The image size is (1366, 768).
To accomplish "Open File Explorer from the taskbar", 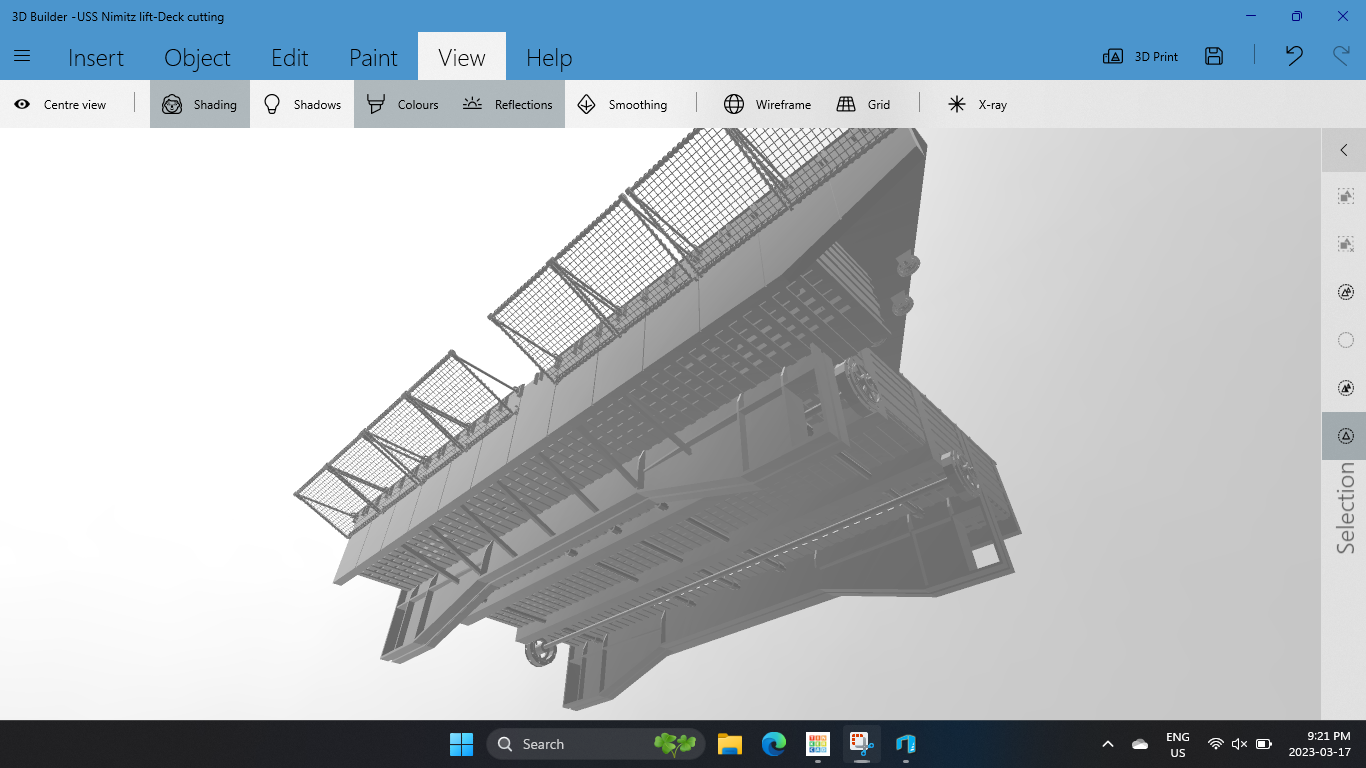I will 729,744.
